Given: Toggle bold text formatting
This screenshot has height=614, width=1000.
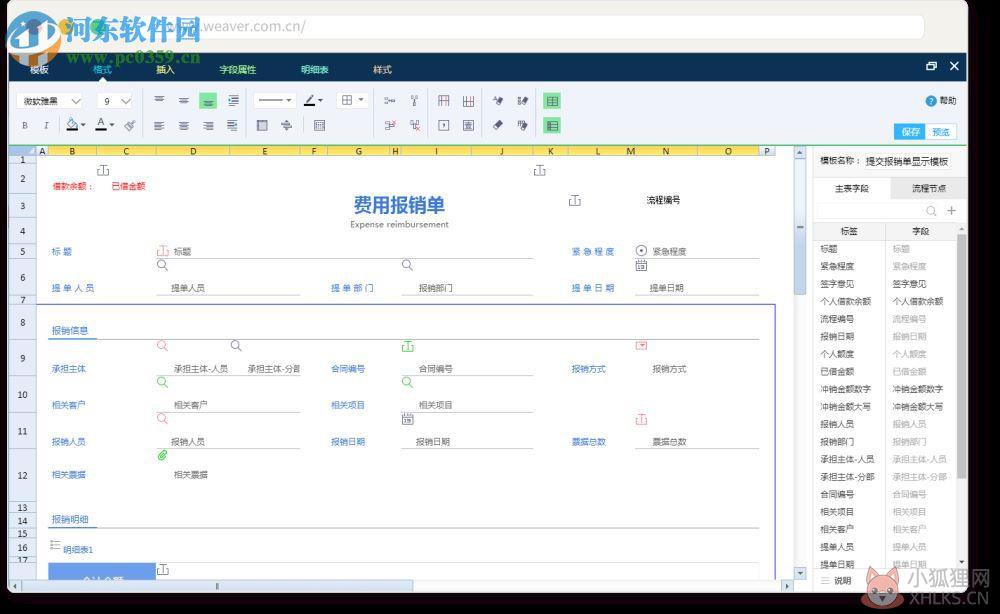Looking at the screenshot, I should (25, 126).
